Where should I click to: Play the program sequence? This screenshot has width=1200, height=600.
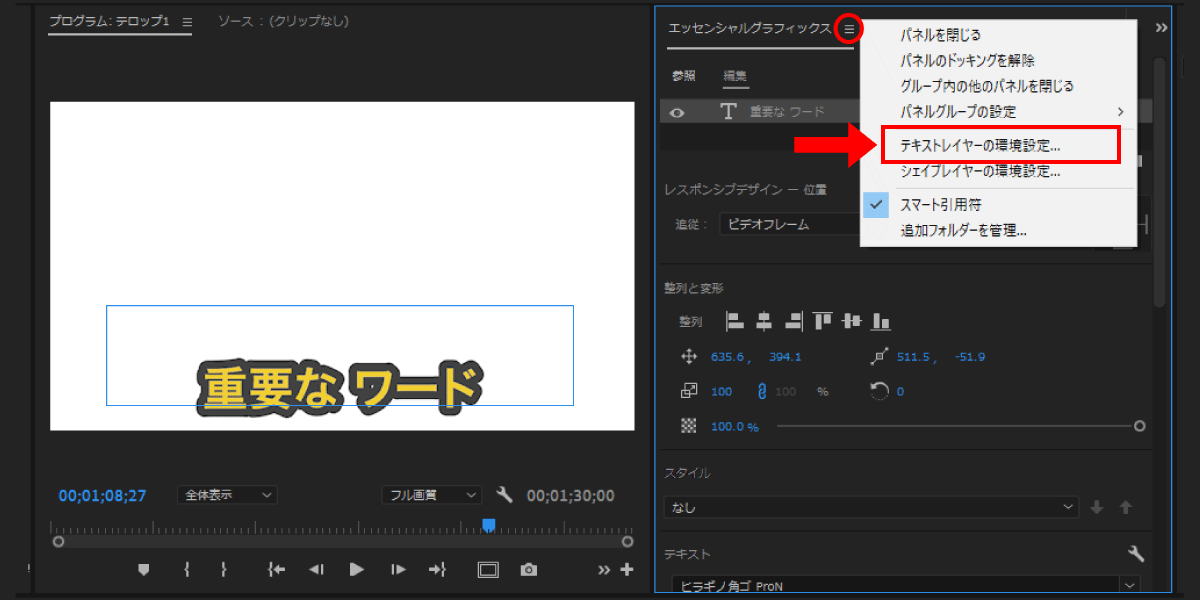coord(356,569)
